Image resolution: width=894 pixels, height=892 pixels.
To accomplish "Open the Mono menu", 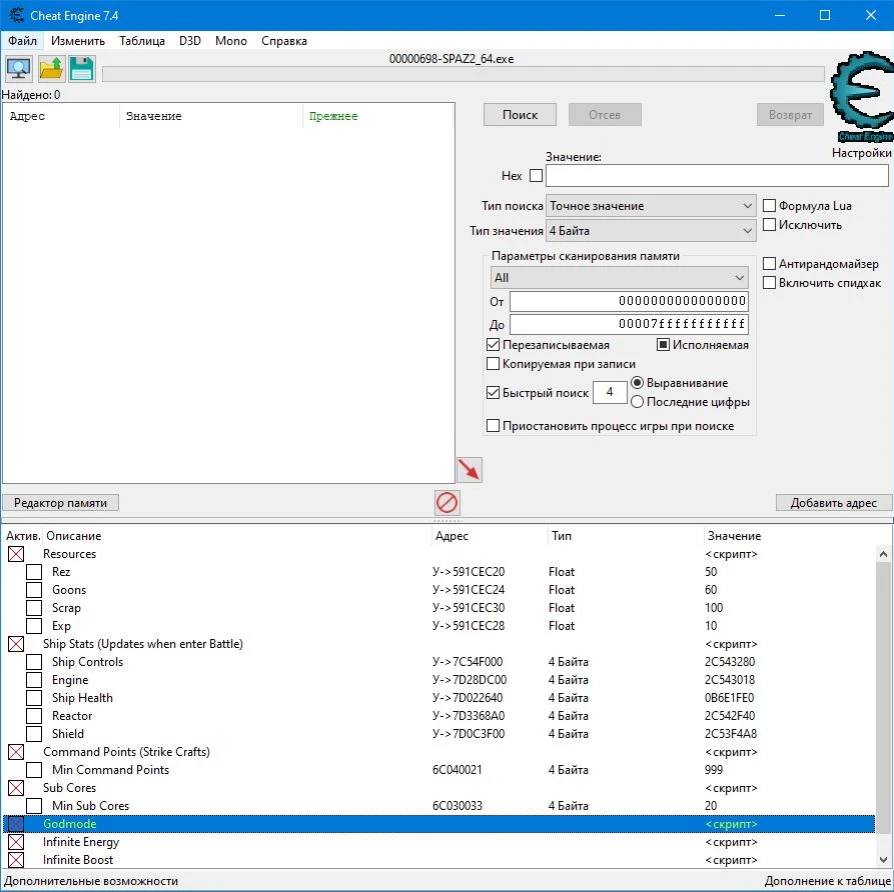I will 231,41.
